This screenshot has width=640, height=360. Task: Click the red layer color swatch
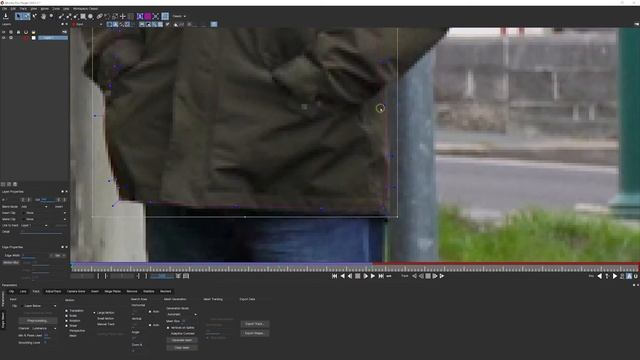(x=26, y=38)
